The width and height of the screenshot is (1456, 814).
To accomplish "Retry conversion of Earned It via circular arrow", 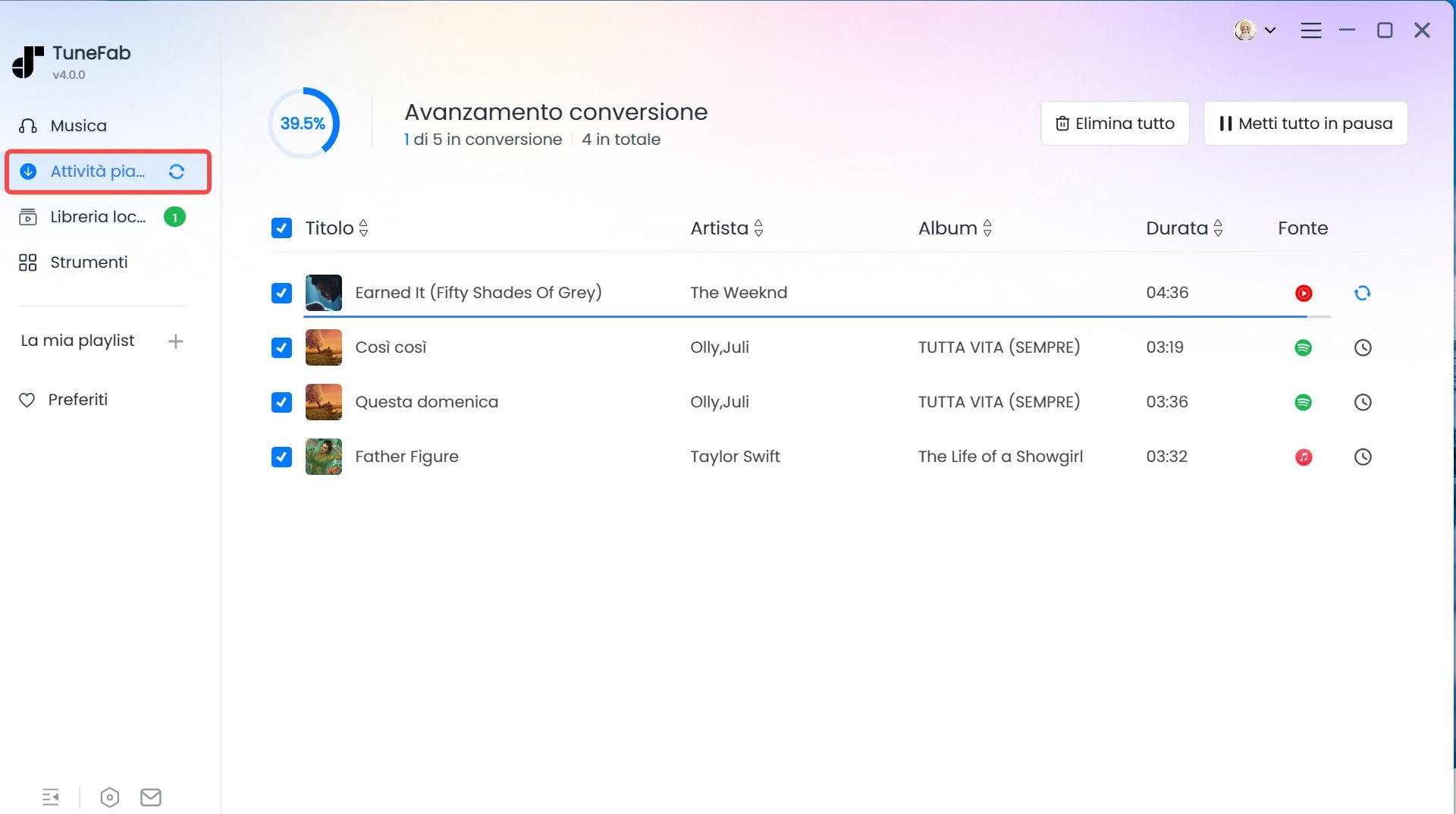I will [x=1363, y=293].
